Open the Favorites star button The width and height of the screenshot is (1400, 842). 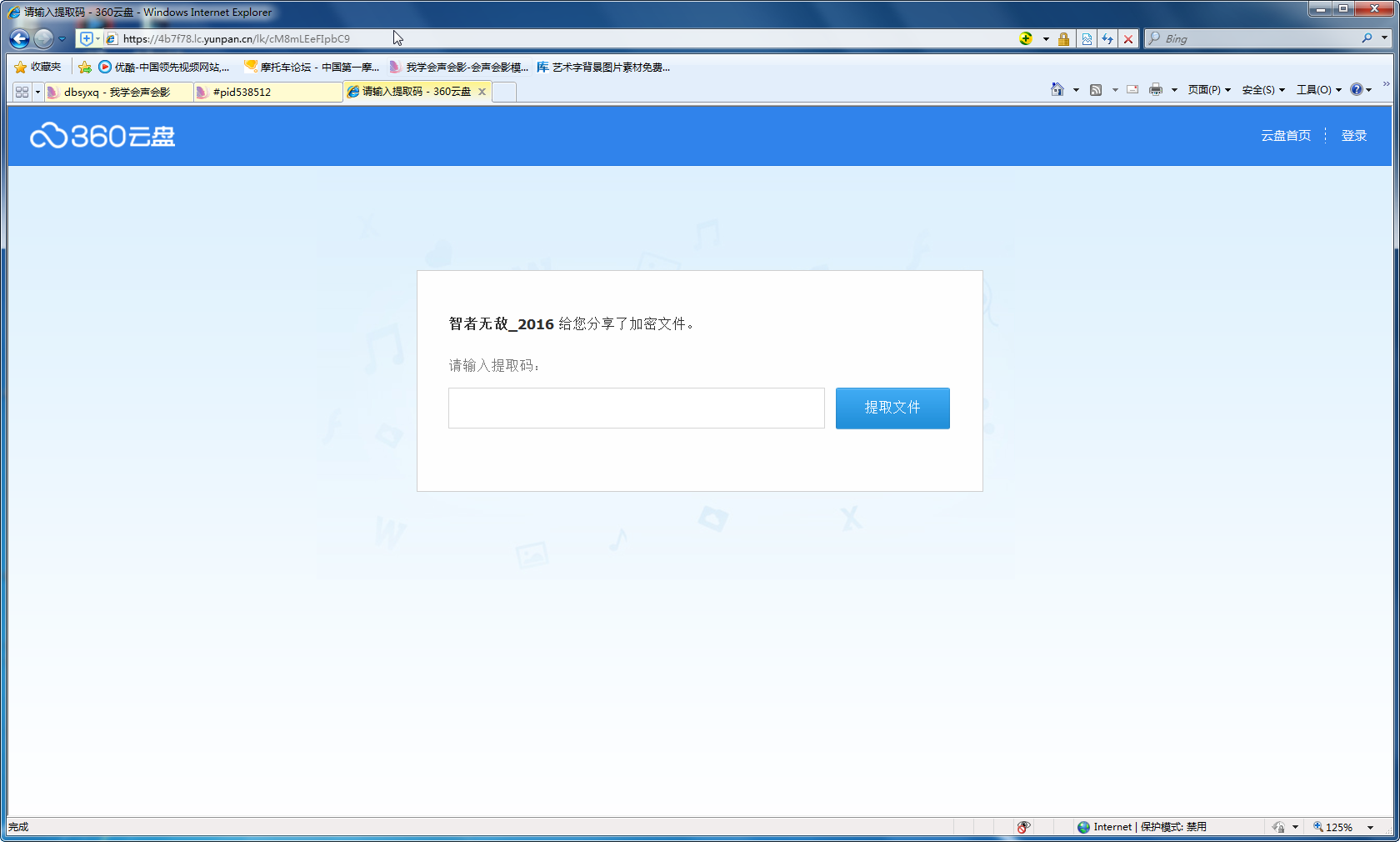pyautogui.click(x=37, y=67)
